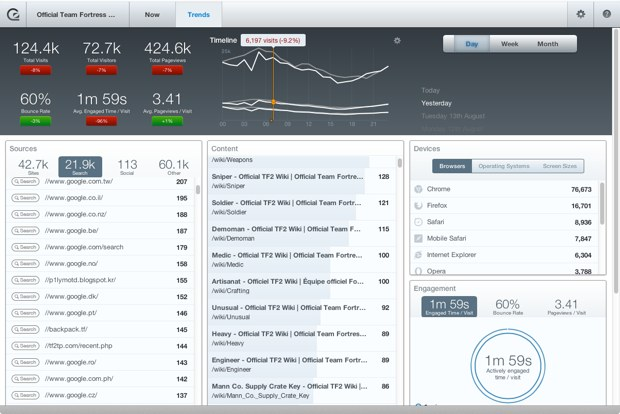620x414 pixels.
Task: Open the Trends tab
Action: coord(198,15)
